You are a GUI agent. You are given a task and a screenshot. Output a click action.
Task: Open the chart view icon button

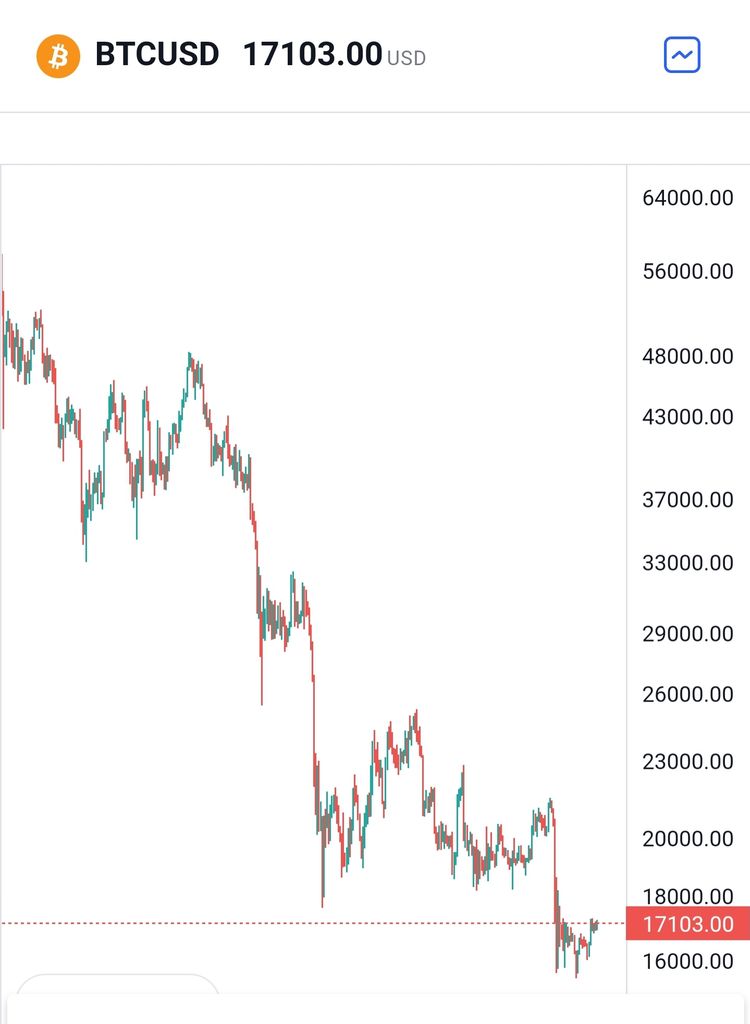pos(682,55)
